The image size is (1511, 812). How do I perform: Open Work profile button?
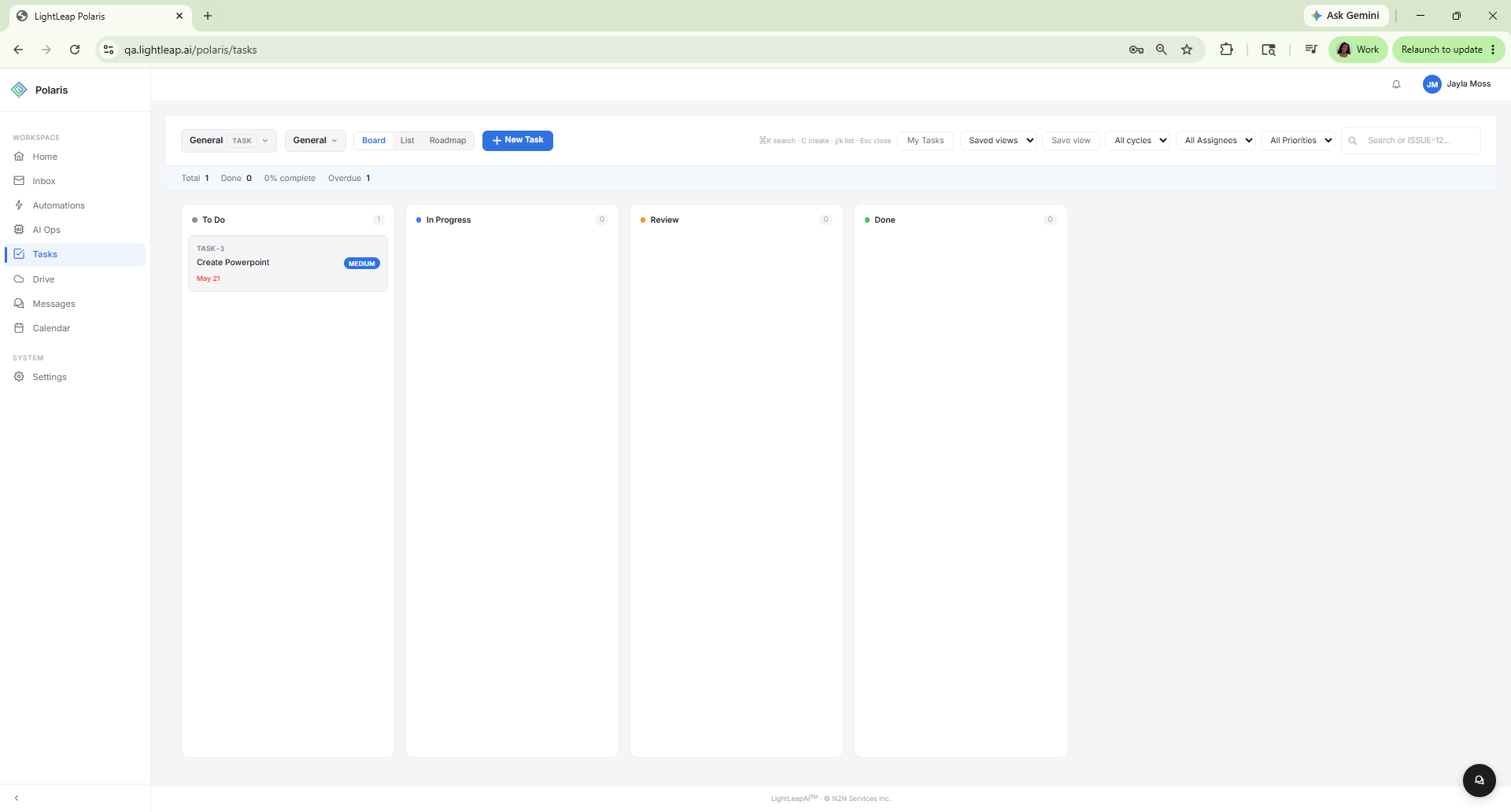1358,50
